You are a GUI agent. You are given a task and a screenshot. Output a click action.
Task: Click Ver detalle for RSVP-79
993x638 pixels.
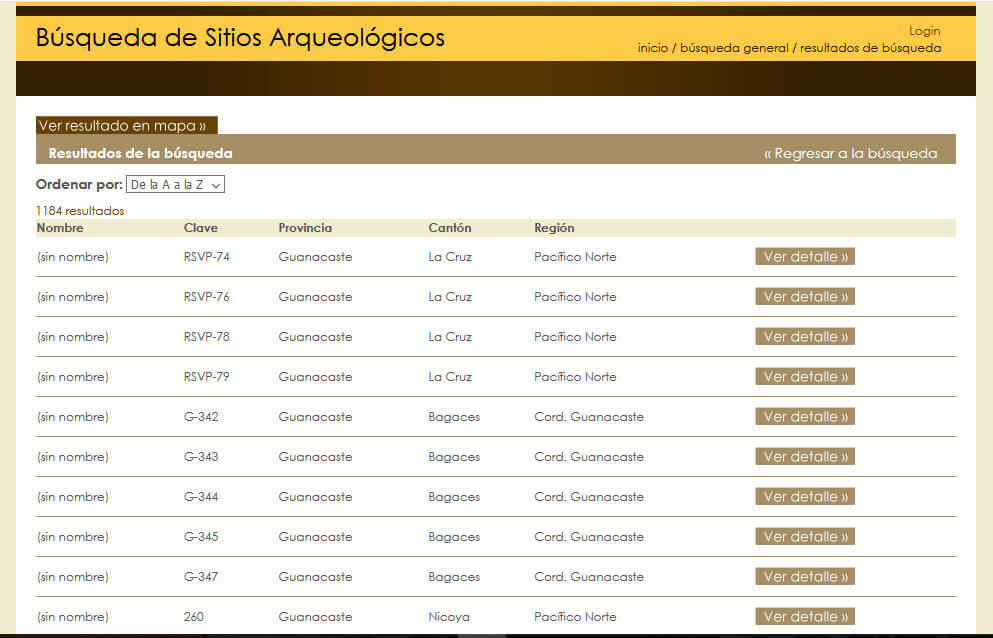pyautogui.click(x=805, y=376)
